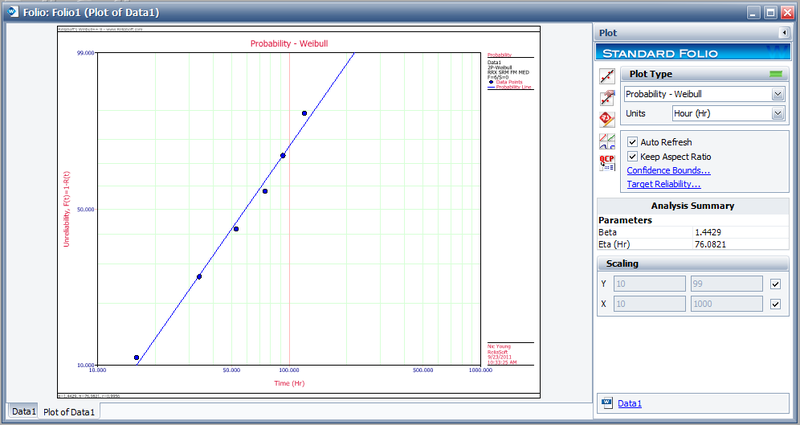
Task: Click the Y maximum field showing 99
Action: coord(727,284)
